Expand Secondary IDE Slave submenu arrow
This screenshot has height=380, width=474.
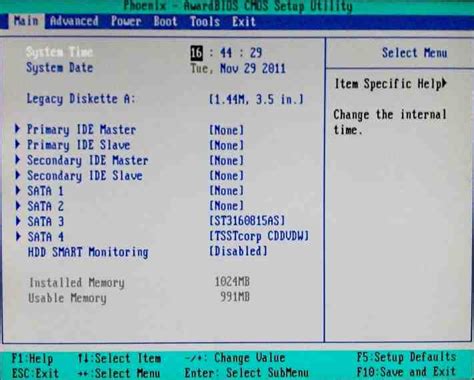pos(18,175)
